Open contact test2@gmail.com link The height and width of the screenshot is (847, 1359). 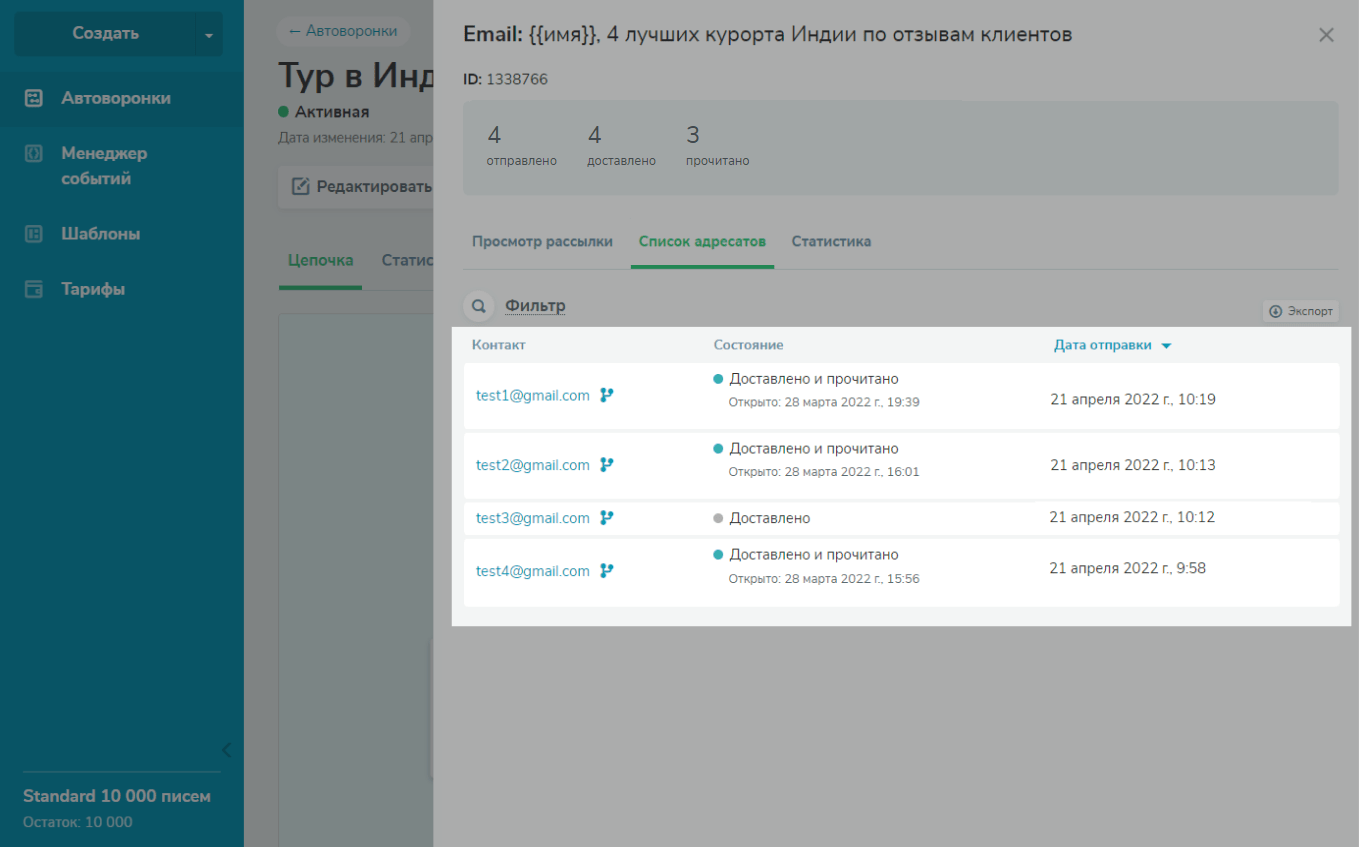pos(532,465)
